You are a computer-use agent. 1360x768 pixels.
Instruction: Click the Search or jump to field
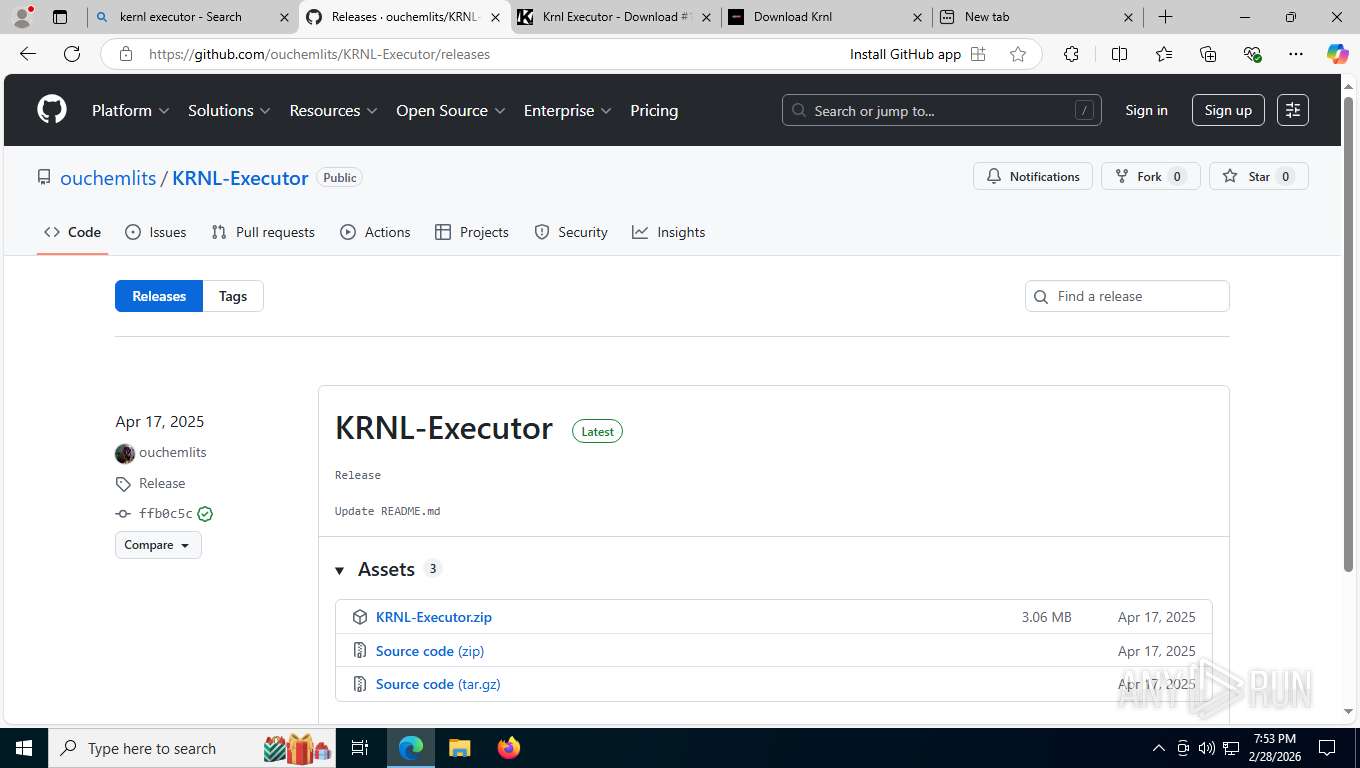coord(941,110)
